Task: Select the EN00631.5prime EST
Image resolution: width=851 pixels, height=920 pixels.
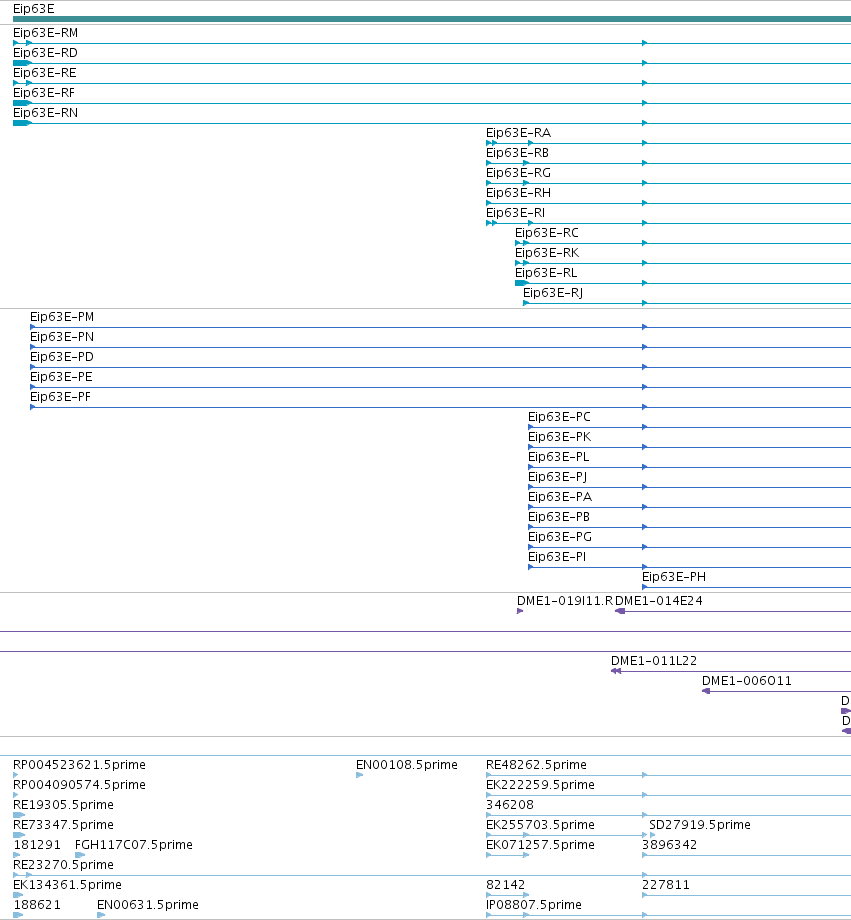Action: 148,904
